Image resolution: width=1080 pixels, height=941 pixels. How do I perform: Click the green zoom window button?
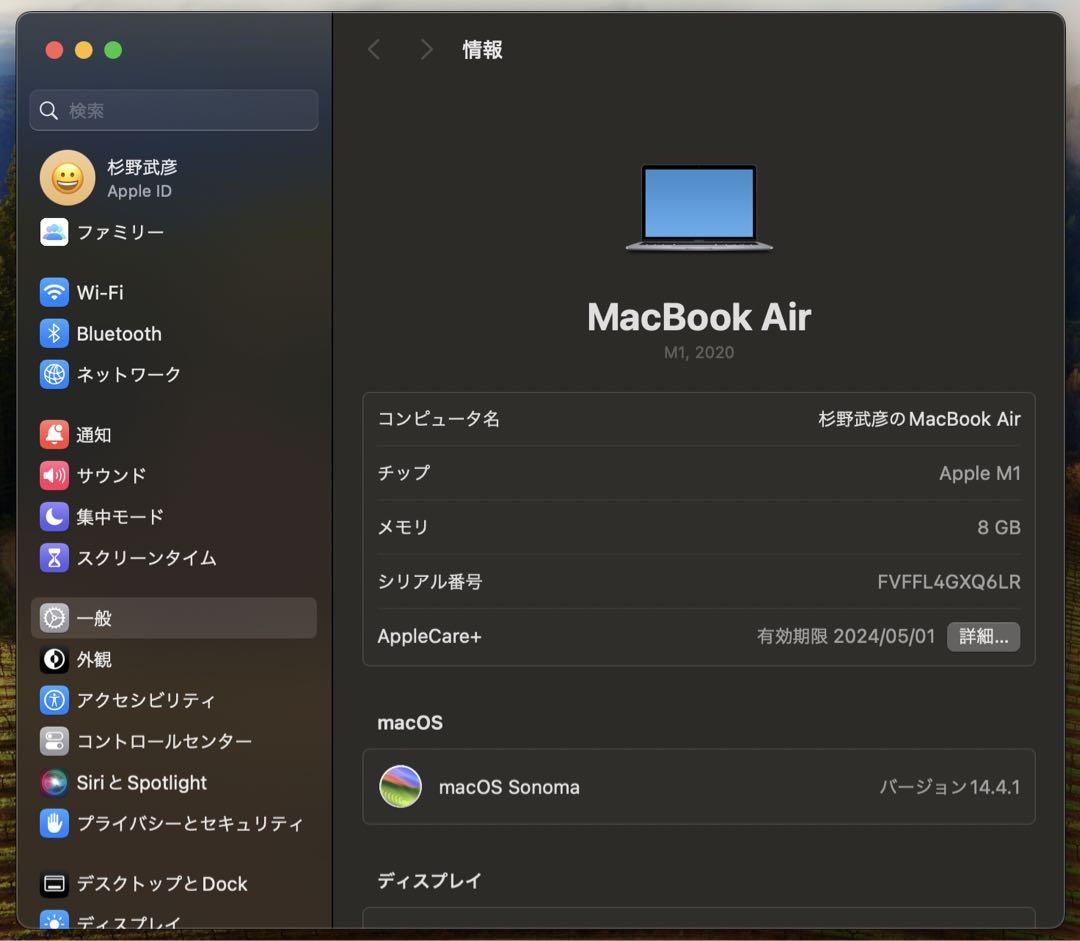113,50
